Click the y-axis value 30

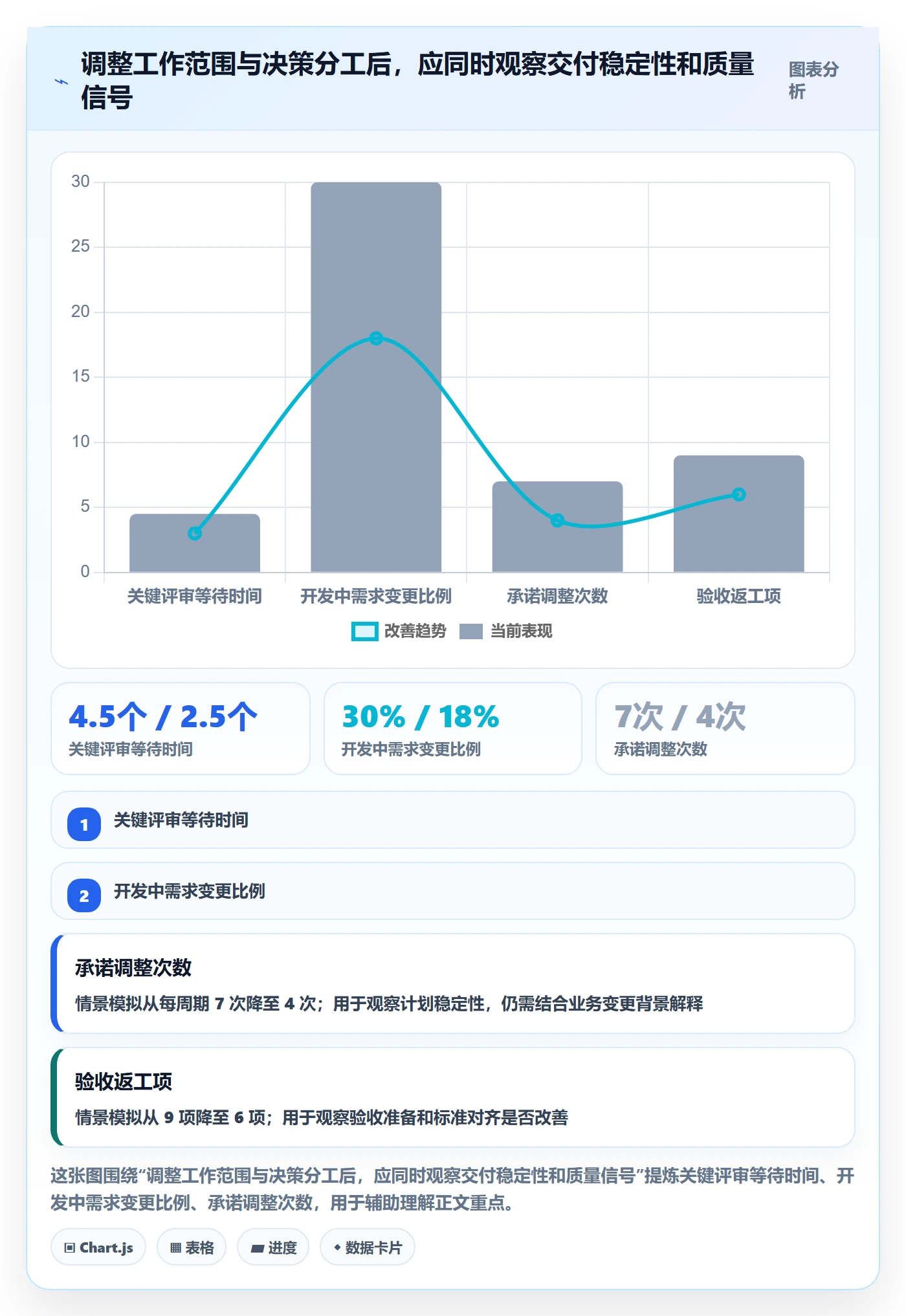[x=81, y=182]
